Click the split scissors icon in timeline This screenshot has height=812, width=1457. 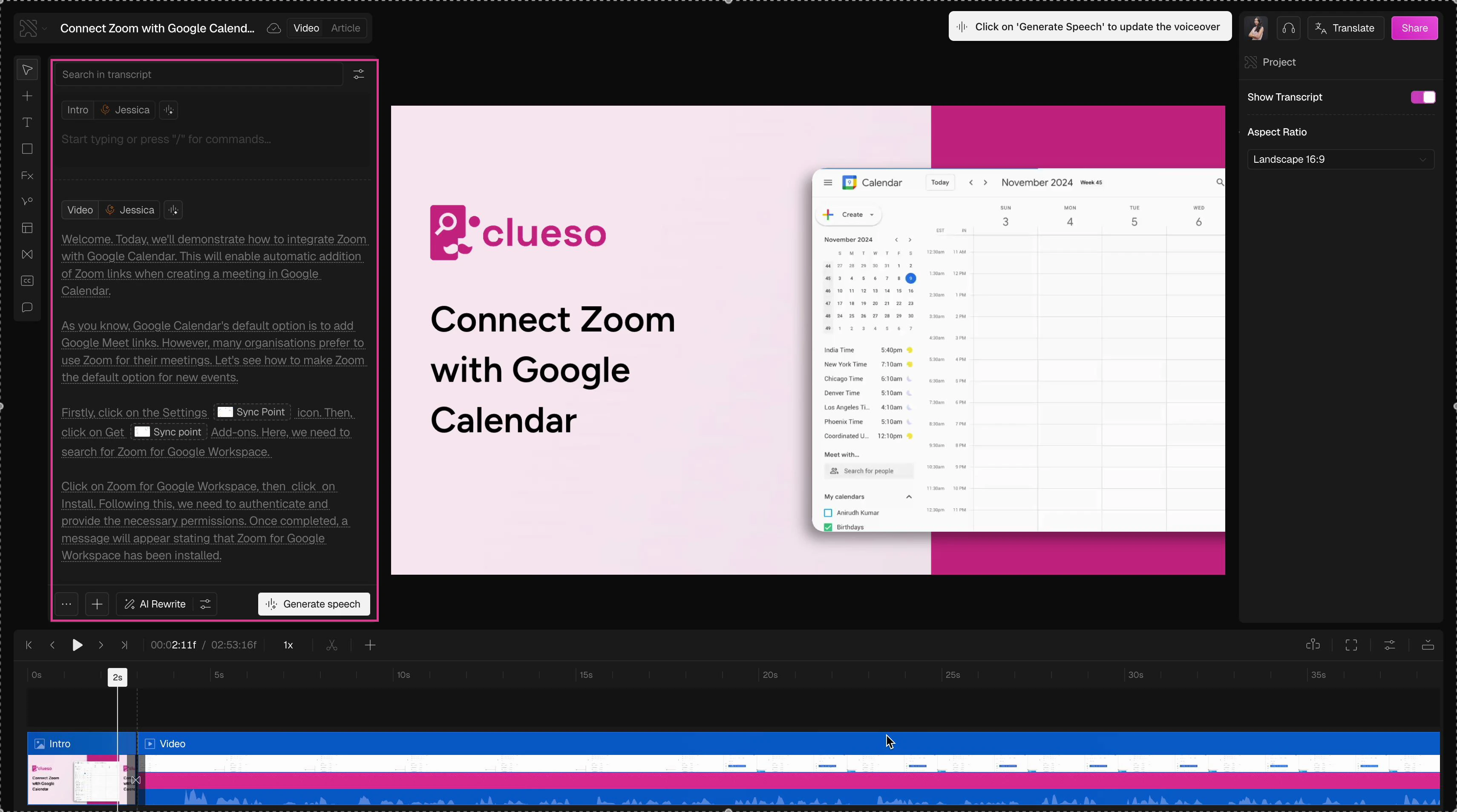[x=332, y=645]
